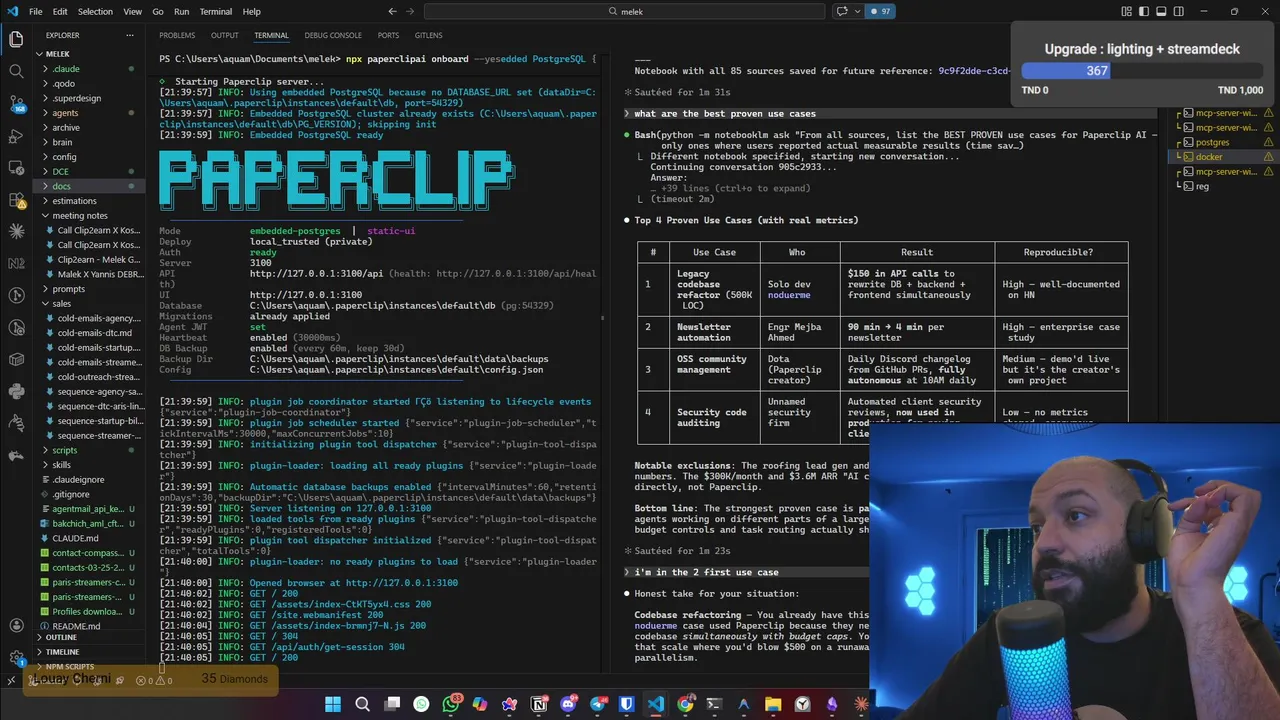
Task: Open Google Chrome from the taskbar
Action: [x=685, y=704]
